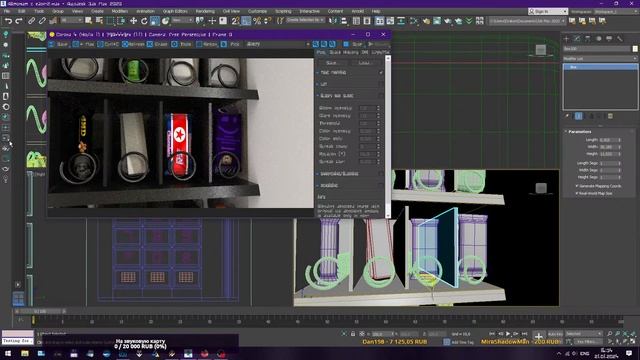Open the selection filter dropdown
The height and width of the screenshot is (360, 640).
click(71, 21)
